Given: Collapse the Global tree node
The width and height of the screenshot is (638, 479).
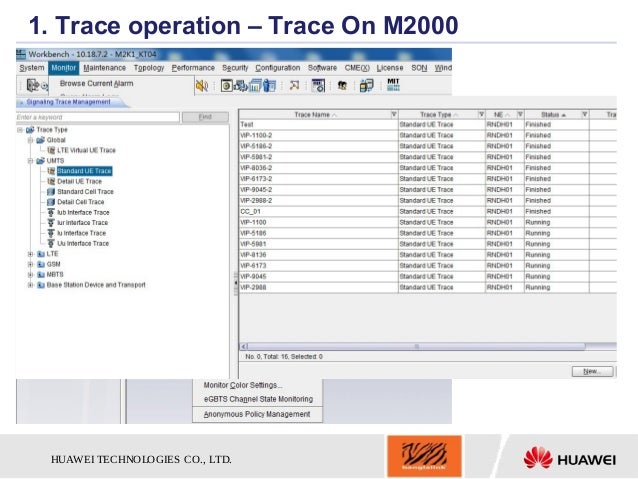Looking at the screenshot, I should click(x=30, y=140).
